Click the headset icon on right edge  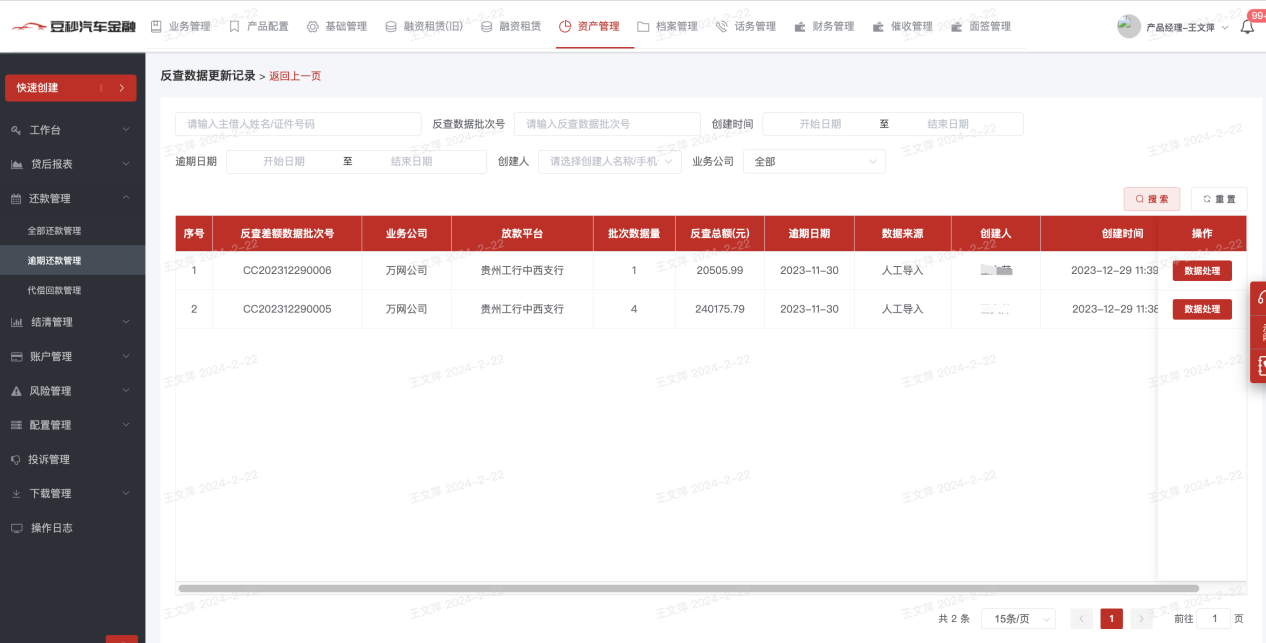[1260, 297]
